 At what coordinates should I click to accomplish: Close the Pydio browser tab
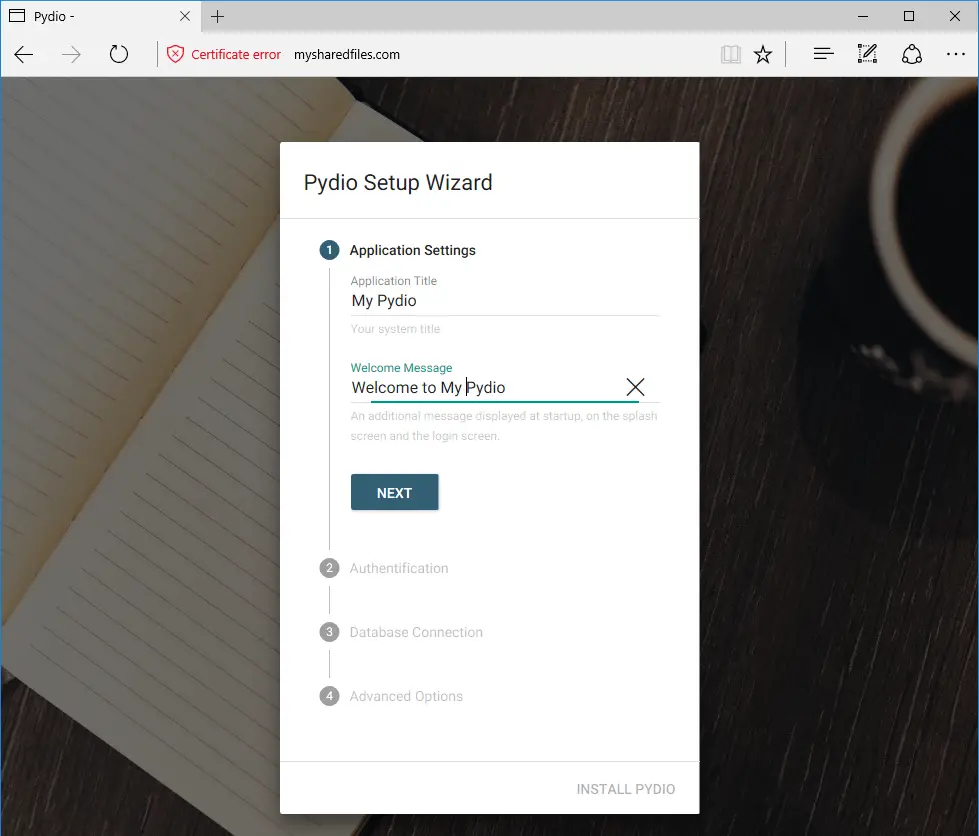(185, 16)
